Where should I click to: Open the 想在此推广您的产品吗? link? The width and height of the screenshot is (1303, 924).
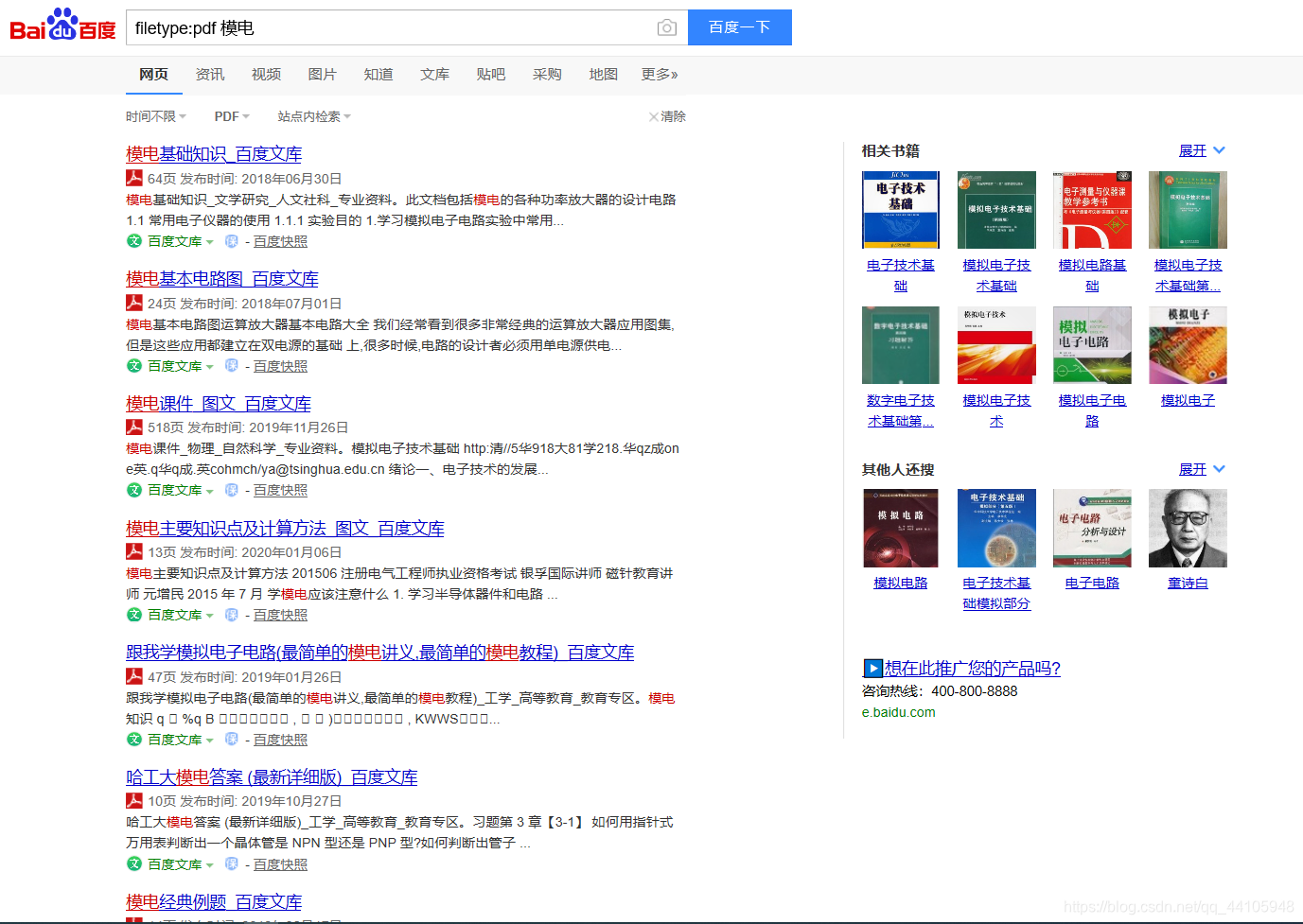pos(973,669)
